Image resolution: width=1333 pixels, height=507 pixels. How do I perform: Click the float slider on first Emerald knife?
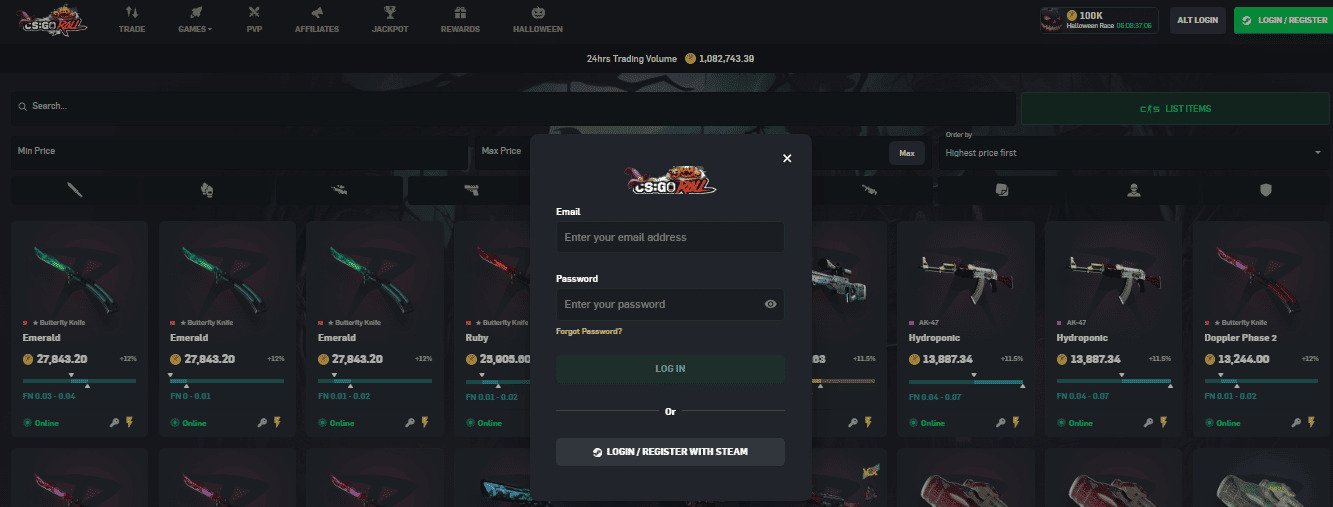(x=79, y=381)
